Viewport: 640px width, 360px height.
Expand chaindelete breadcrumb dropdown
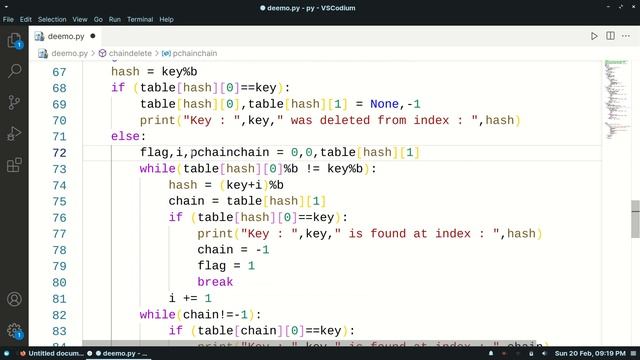point(130,53)
